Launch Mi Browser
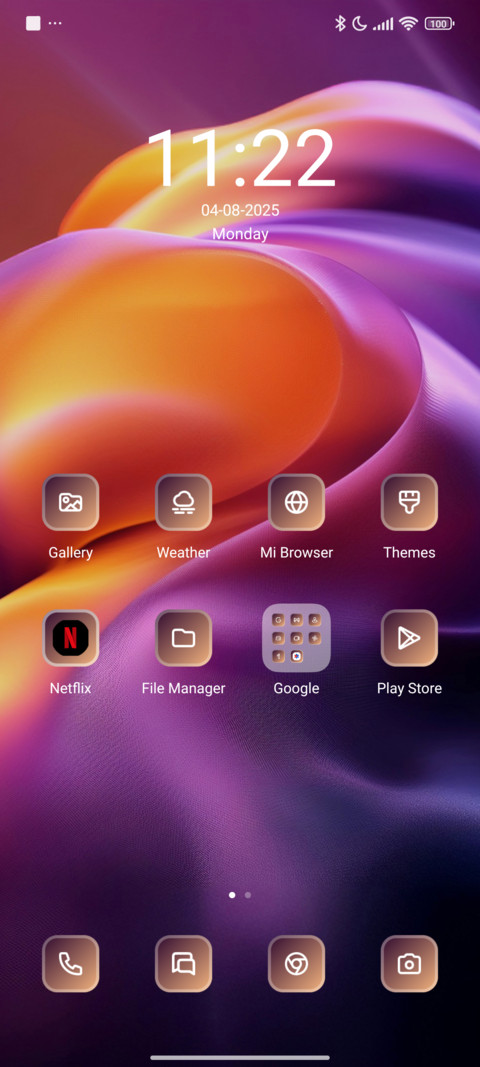 pos(296,502)
